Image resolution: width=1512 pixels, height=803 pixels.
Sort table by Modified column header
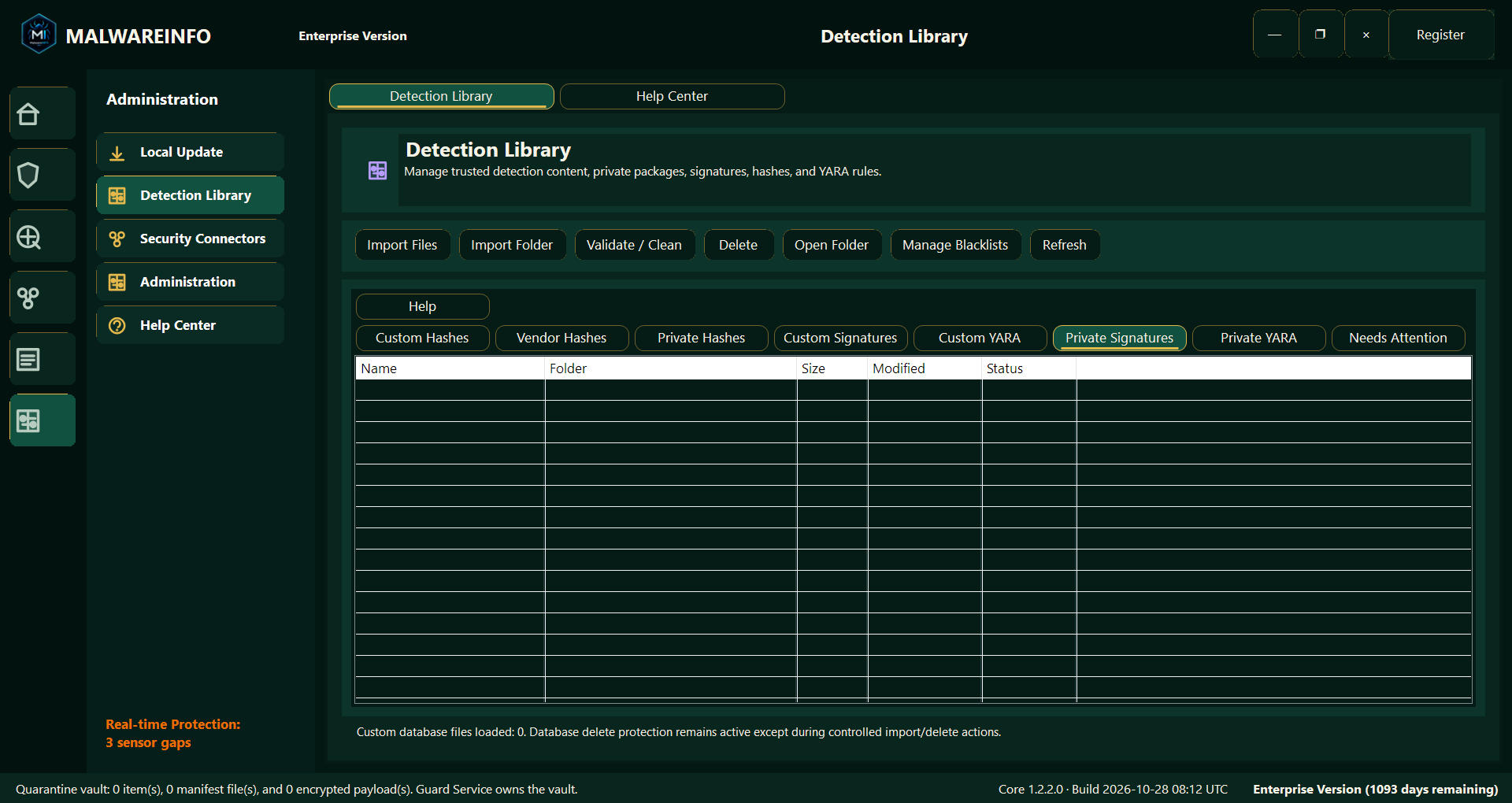[x=925, y=368]
